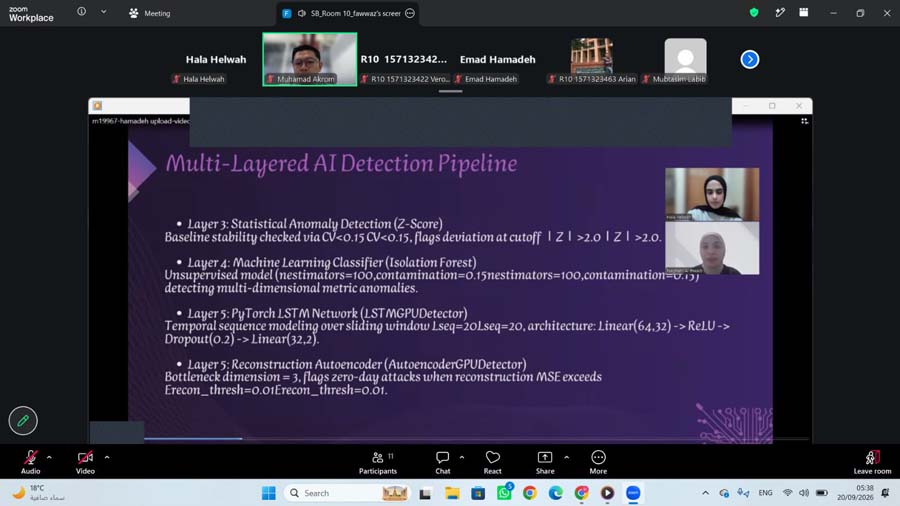
Task: Click the taskbar Search box
Action: click(x=347, y=493)
